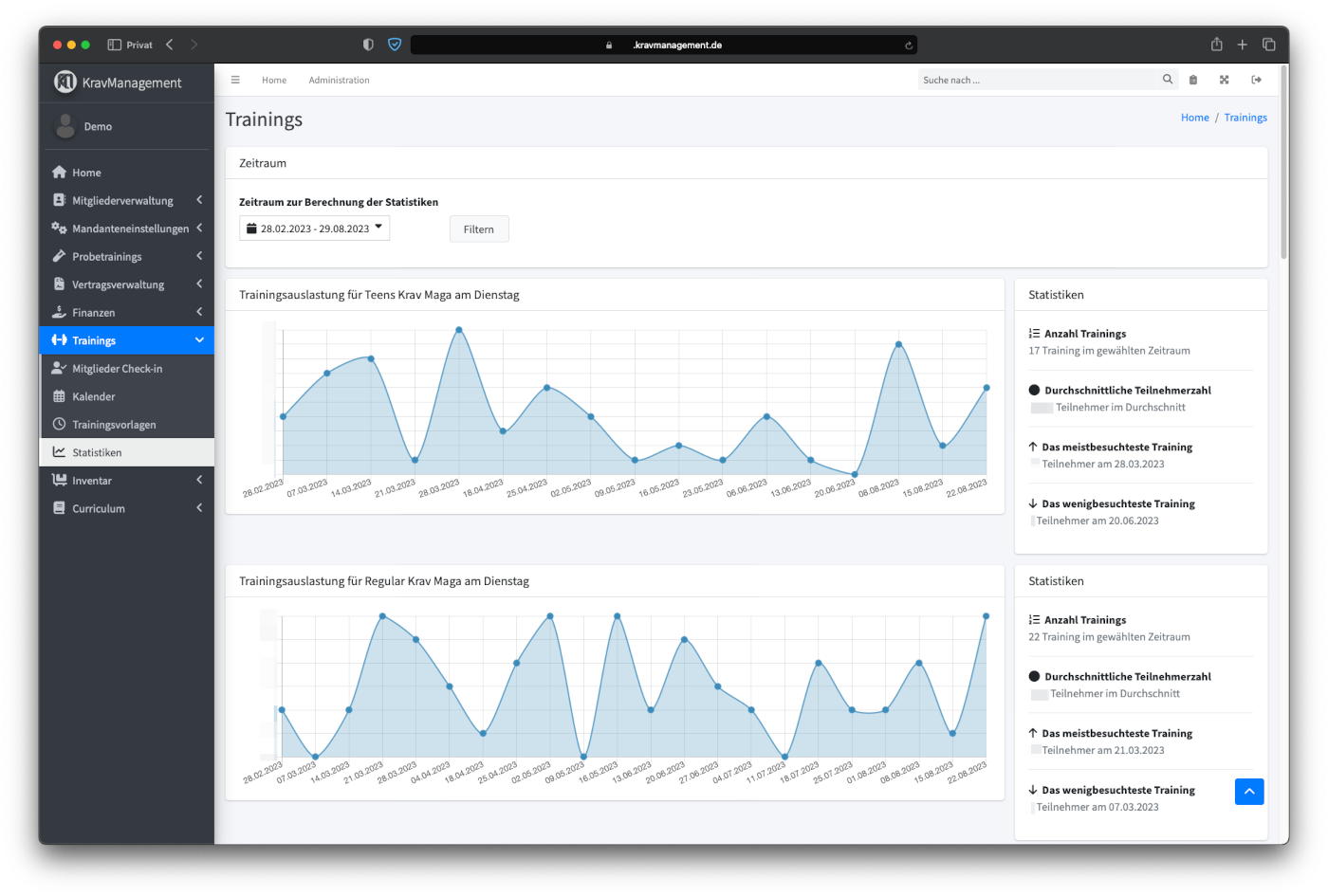Expand the Curriculum chevron
The width and height of the screenshot is (1328, 896).
click(x=199, y=508)
